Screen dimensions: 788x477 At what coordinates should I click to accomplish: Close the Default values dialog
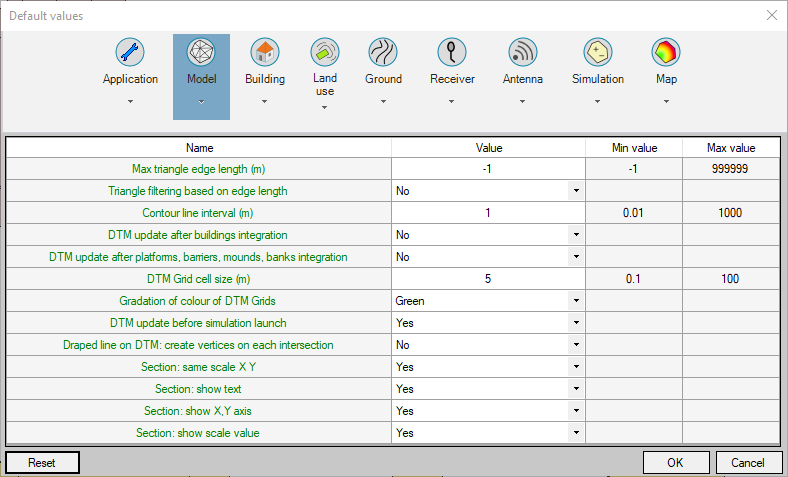tap(771, 16)
